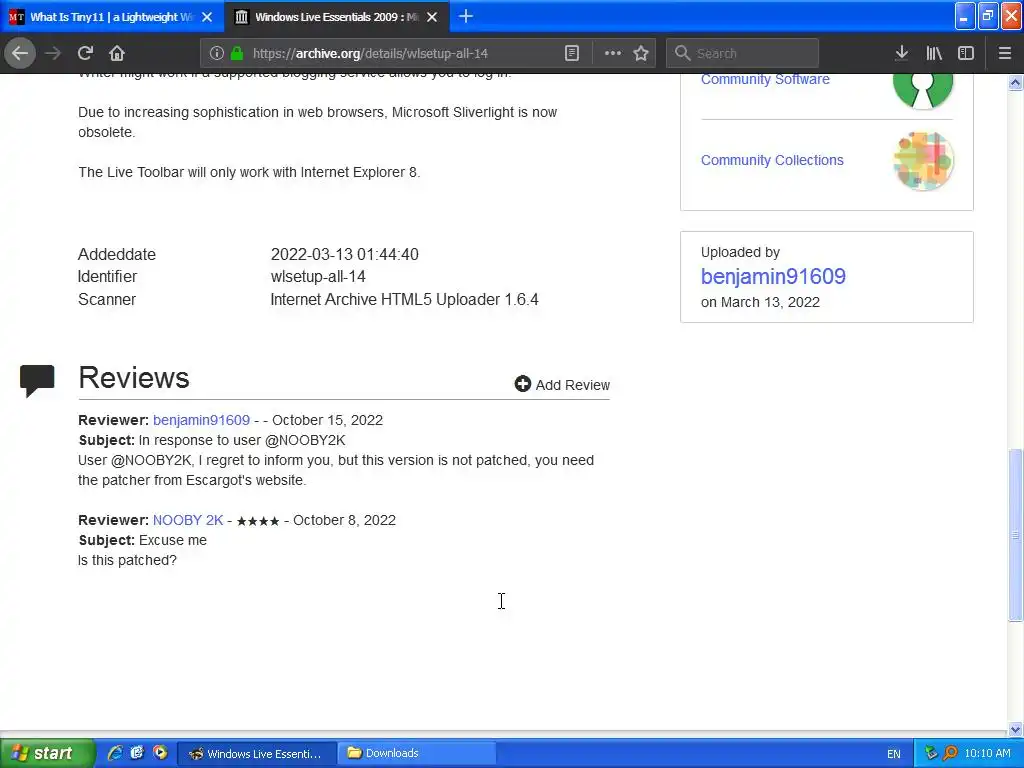Focus the browser Search box
This screenshot has width=1024, height=768.
(x=743, y=53)
